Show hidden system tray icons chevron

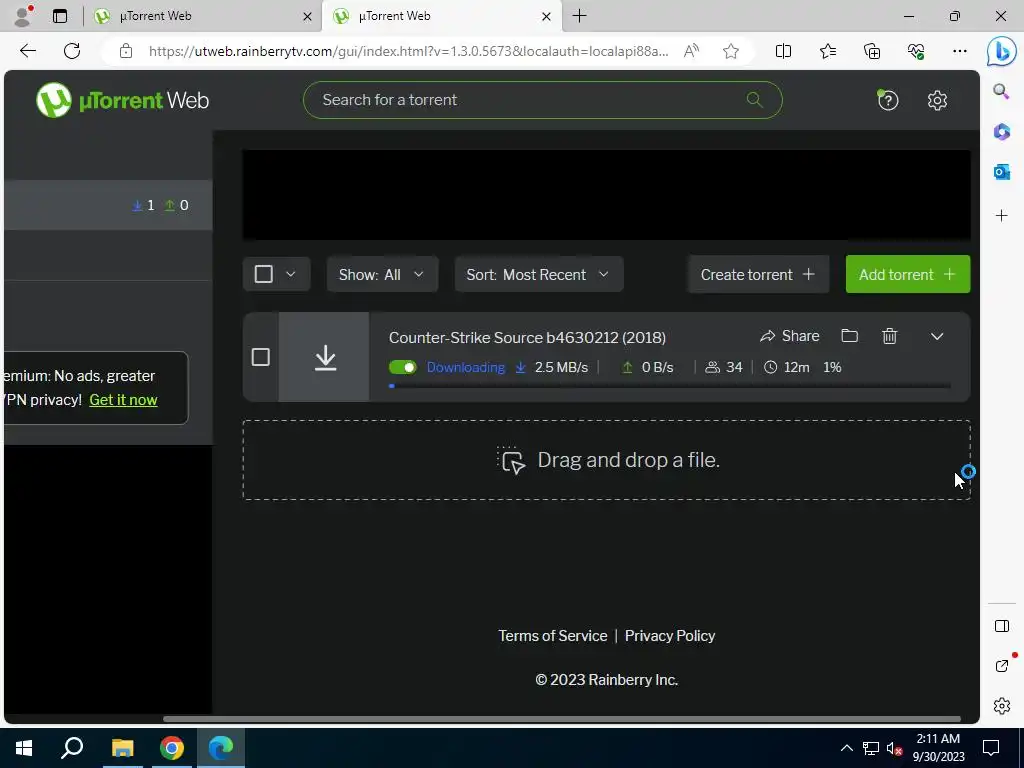pyautogui.click(x=846, y=748)
